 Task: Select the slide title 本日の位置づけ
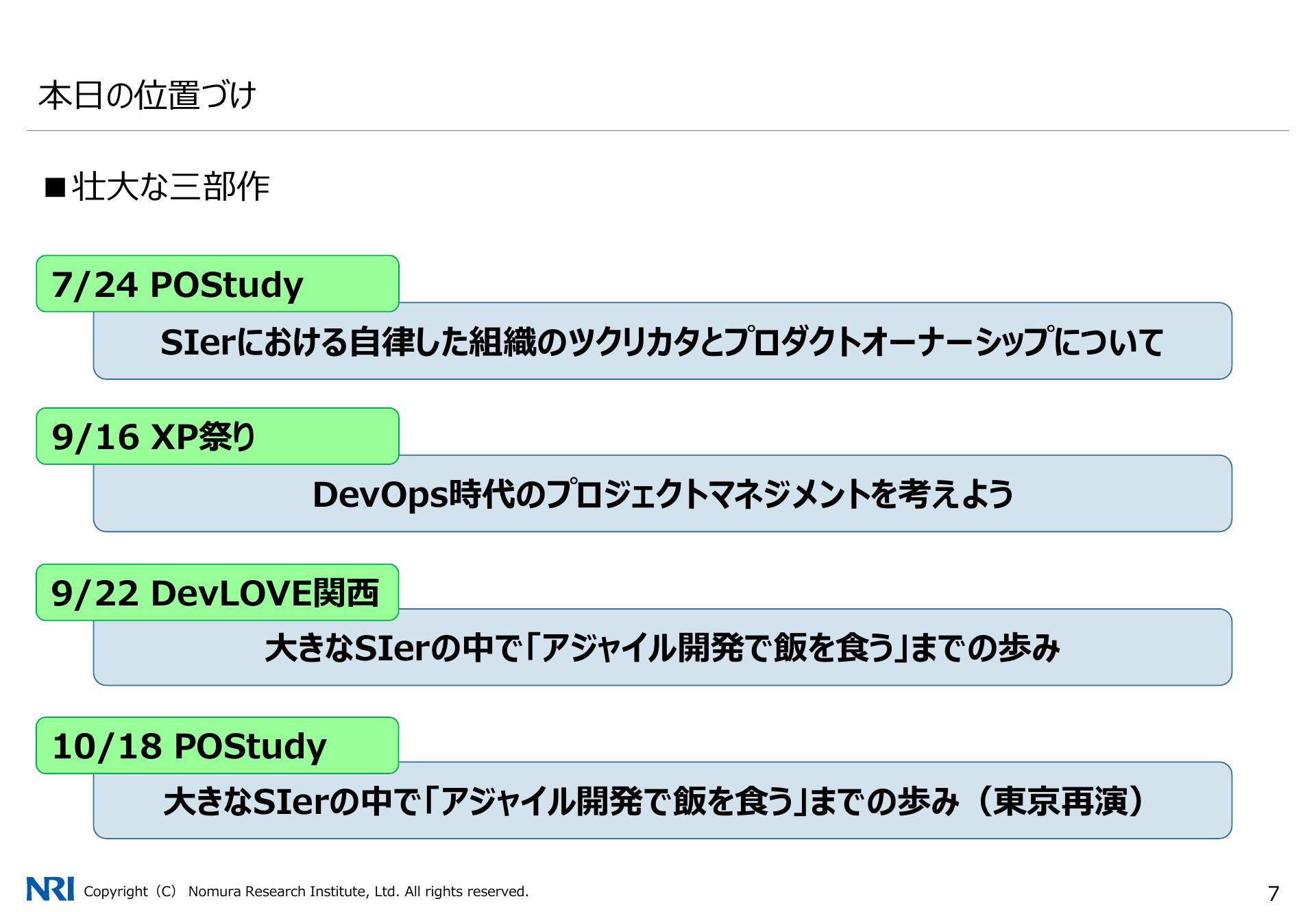tap(147, 95)
